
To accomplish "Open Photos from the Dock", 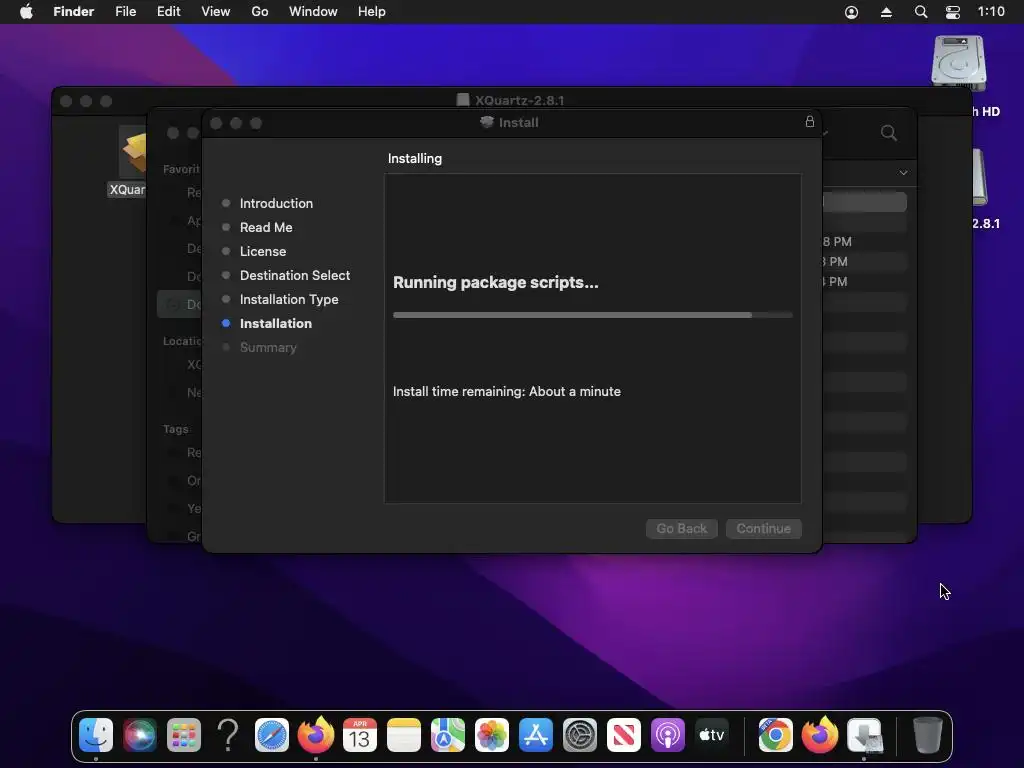I will (492, 735).
